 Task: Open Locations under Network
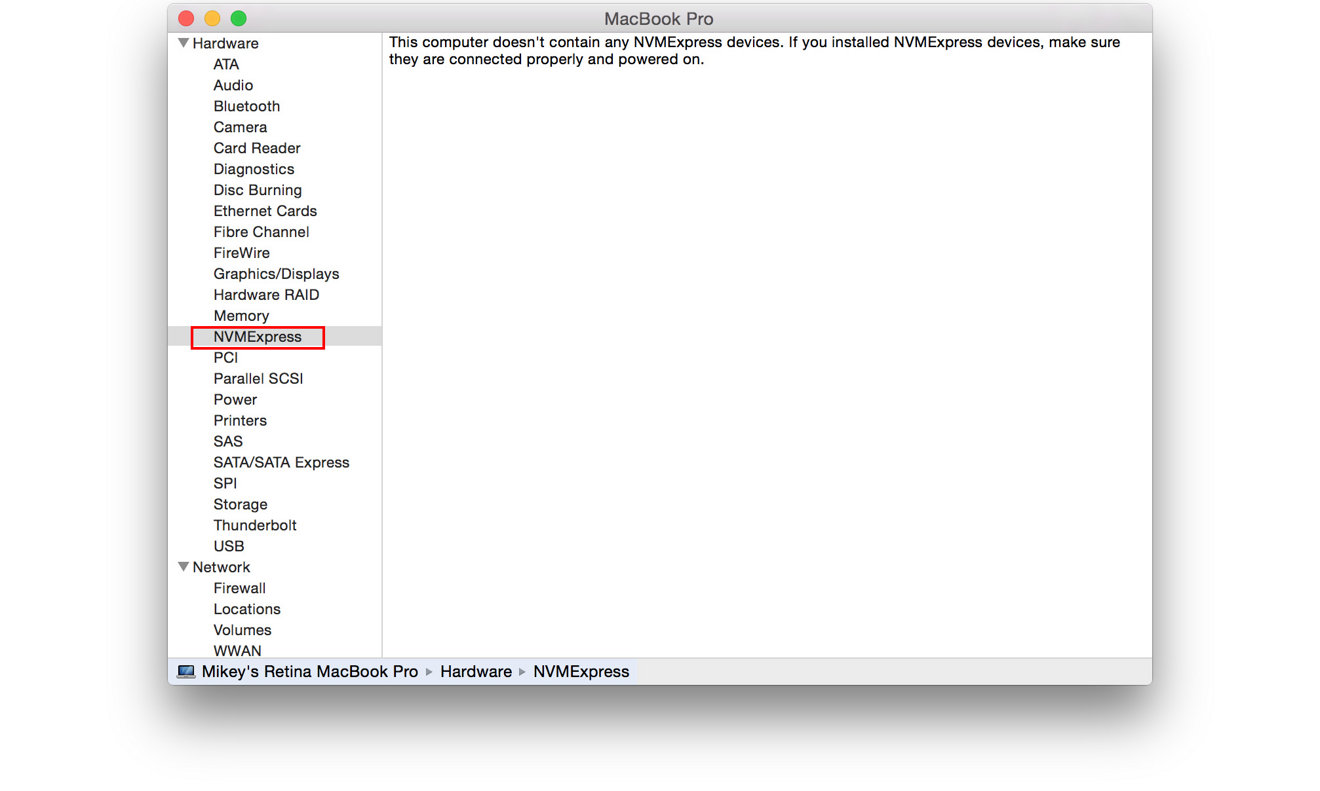pos(247,610)
